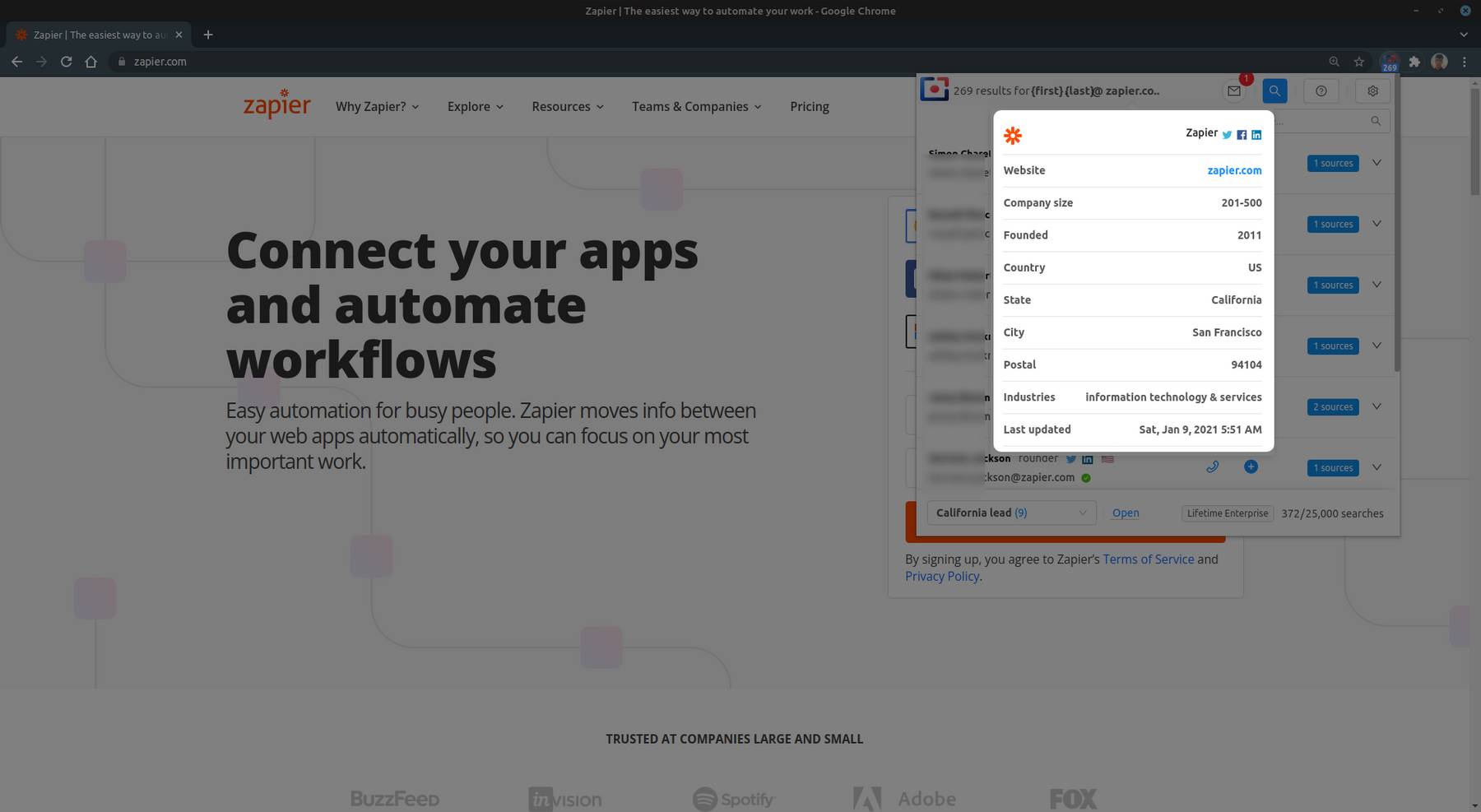Click the orange Zapier asterisk logo in card

[x=1013, y=136]
